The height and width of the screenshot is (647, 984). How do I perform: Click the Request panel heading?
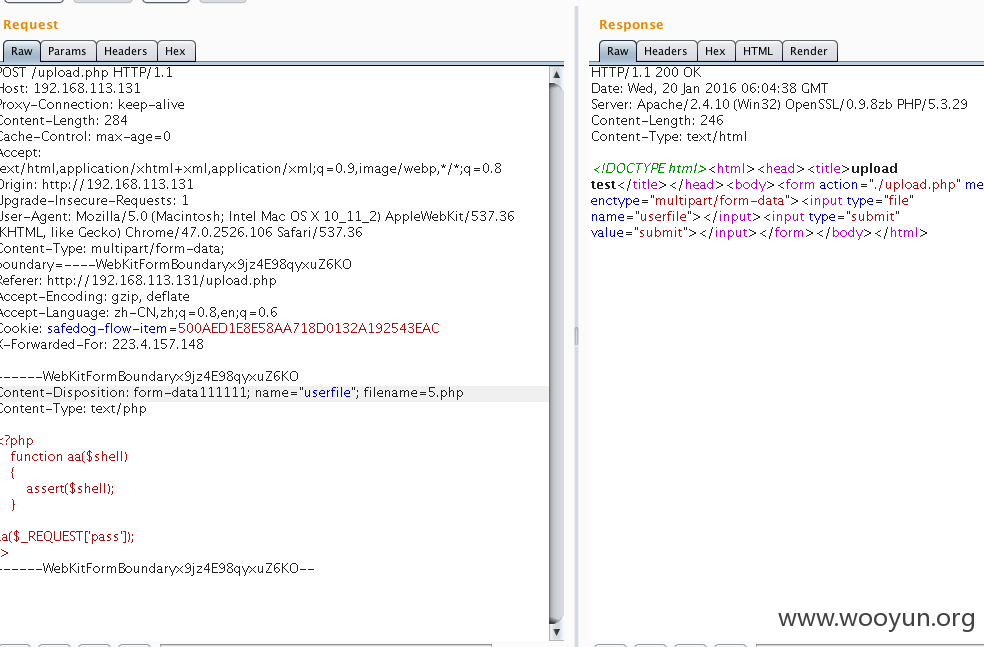click(31, 24)
